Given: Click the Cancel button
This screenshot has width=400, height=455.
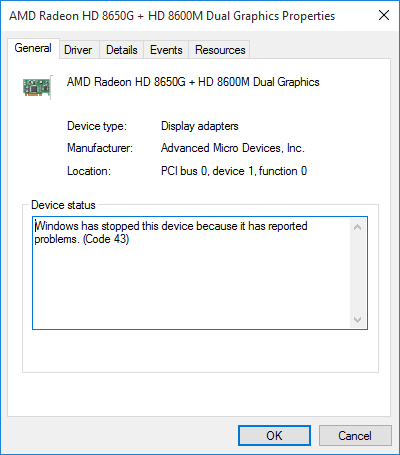Looking at the screenshot, I should [355, 435].
